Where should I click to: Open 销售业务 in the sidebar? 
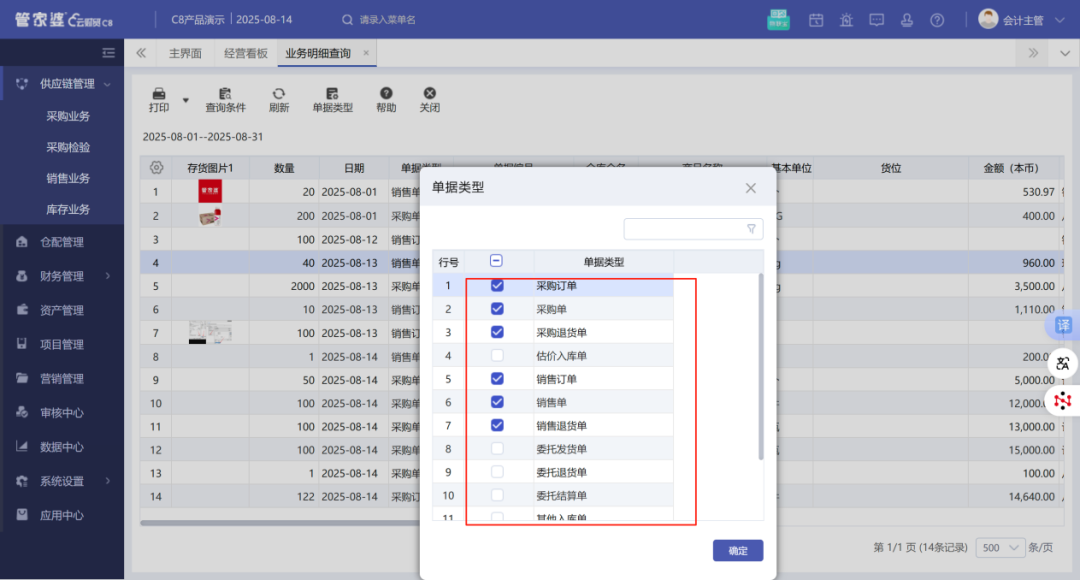coord(68,178)
